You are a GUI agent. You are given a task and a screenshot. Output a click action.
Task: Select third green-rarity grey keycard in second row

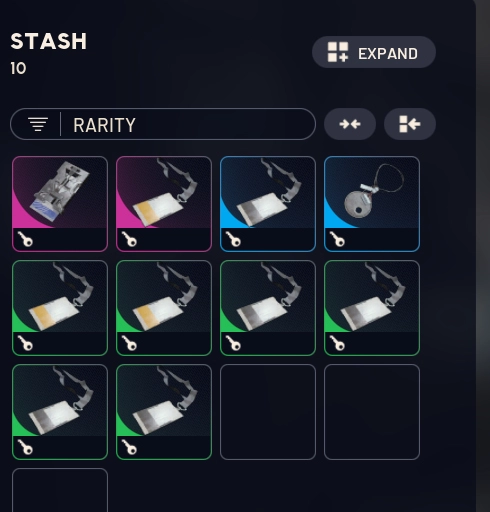point(268,308)
